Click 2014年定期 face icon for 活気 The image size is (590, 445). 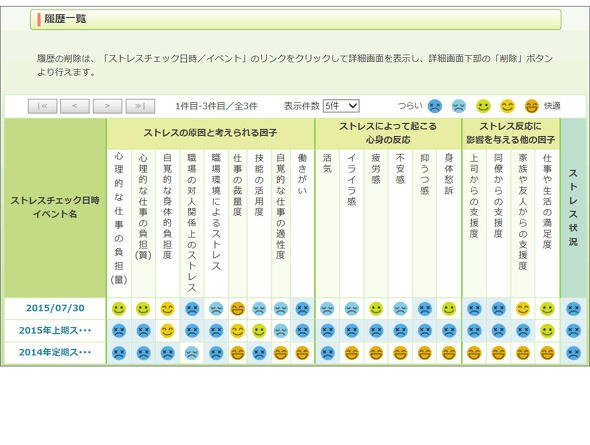327,353
